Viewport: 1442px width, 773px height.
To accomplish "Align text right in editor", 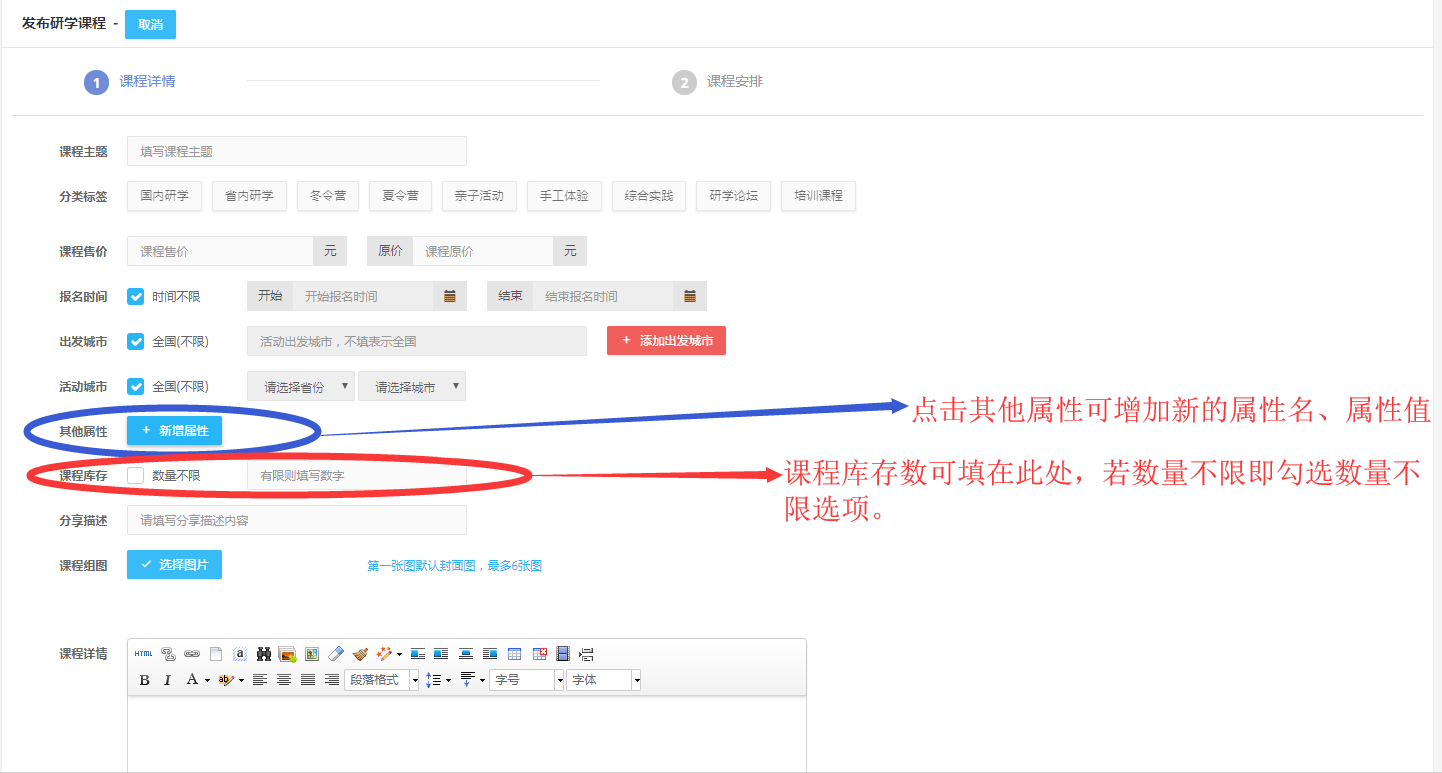I will pos(332,680).
